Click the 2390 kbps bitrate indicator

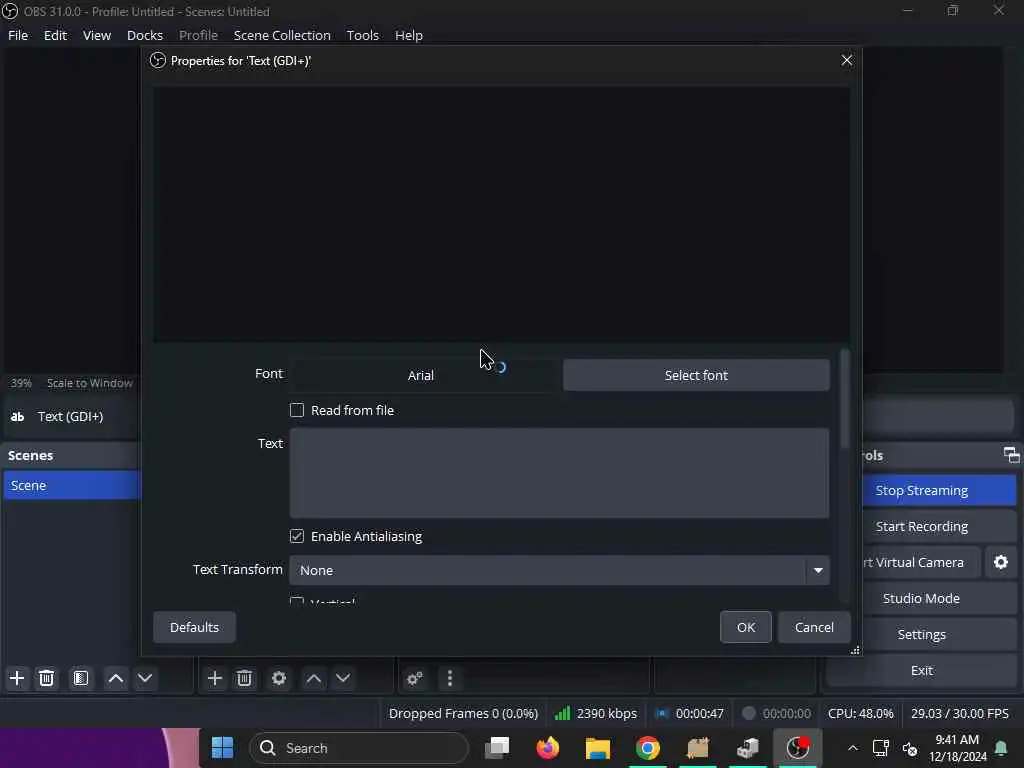pyautogui.click(x=596, y=714)
